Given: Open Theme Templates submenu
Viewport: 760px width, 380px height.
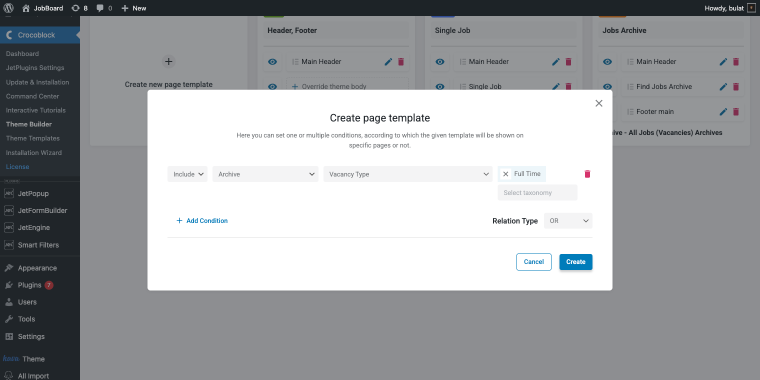Looking at the screenshot, I should (x=33, y=139).
